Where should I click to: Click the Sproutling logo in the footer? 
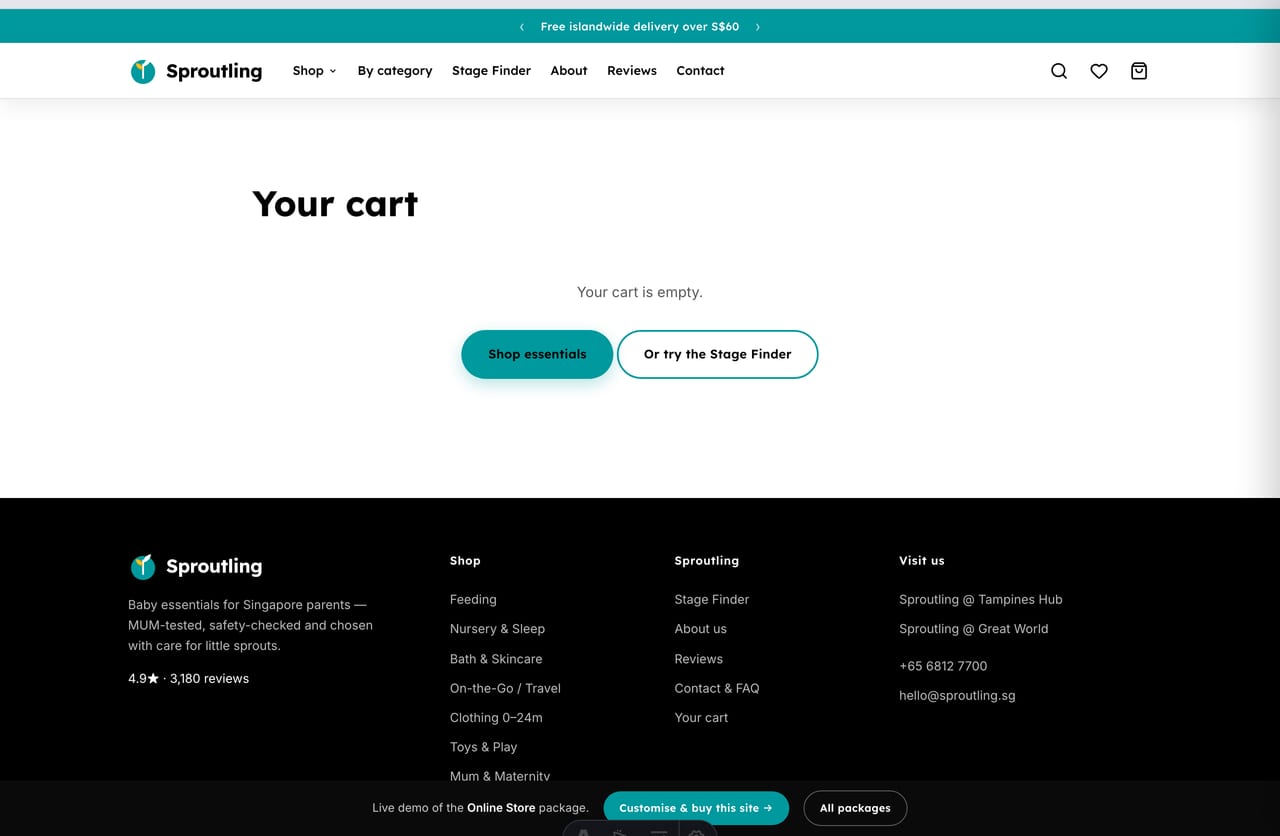(x=196, y=566)
